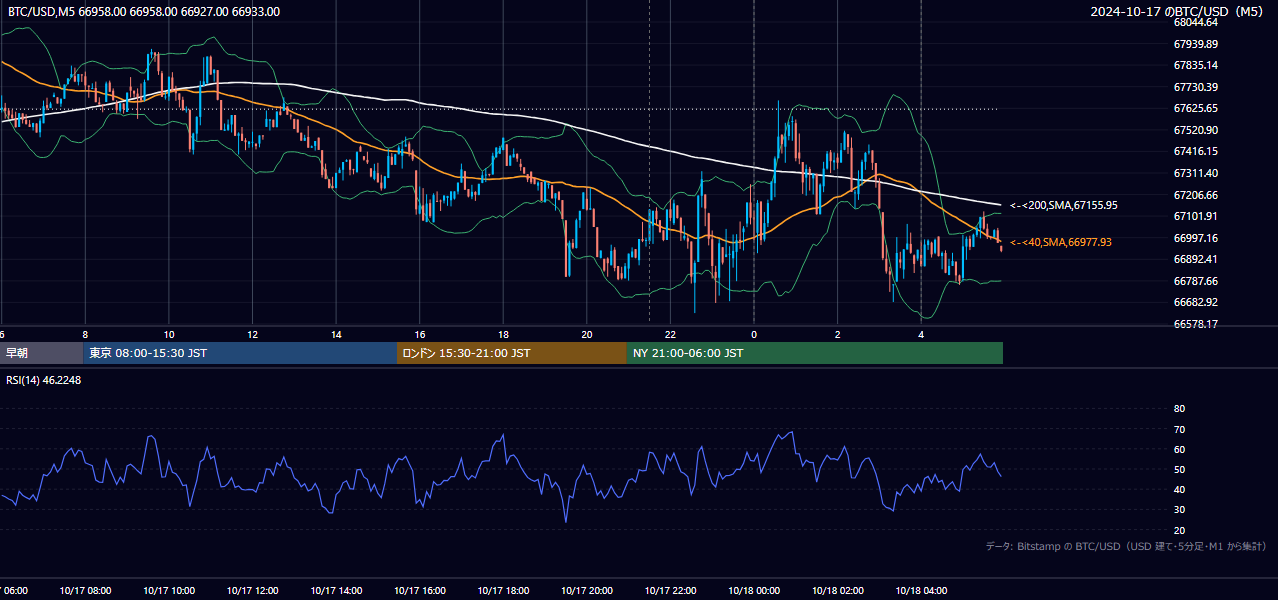The image size is (1278, 600).
Task: Click the BTC/USD,M5 OHLC header text
Action: tap(144, 12)
